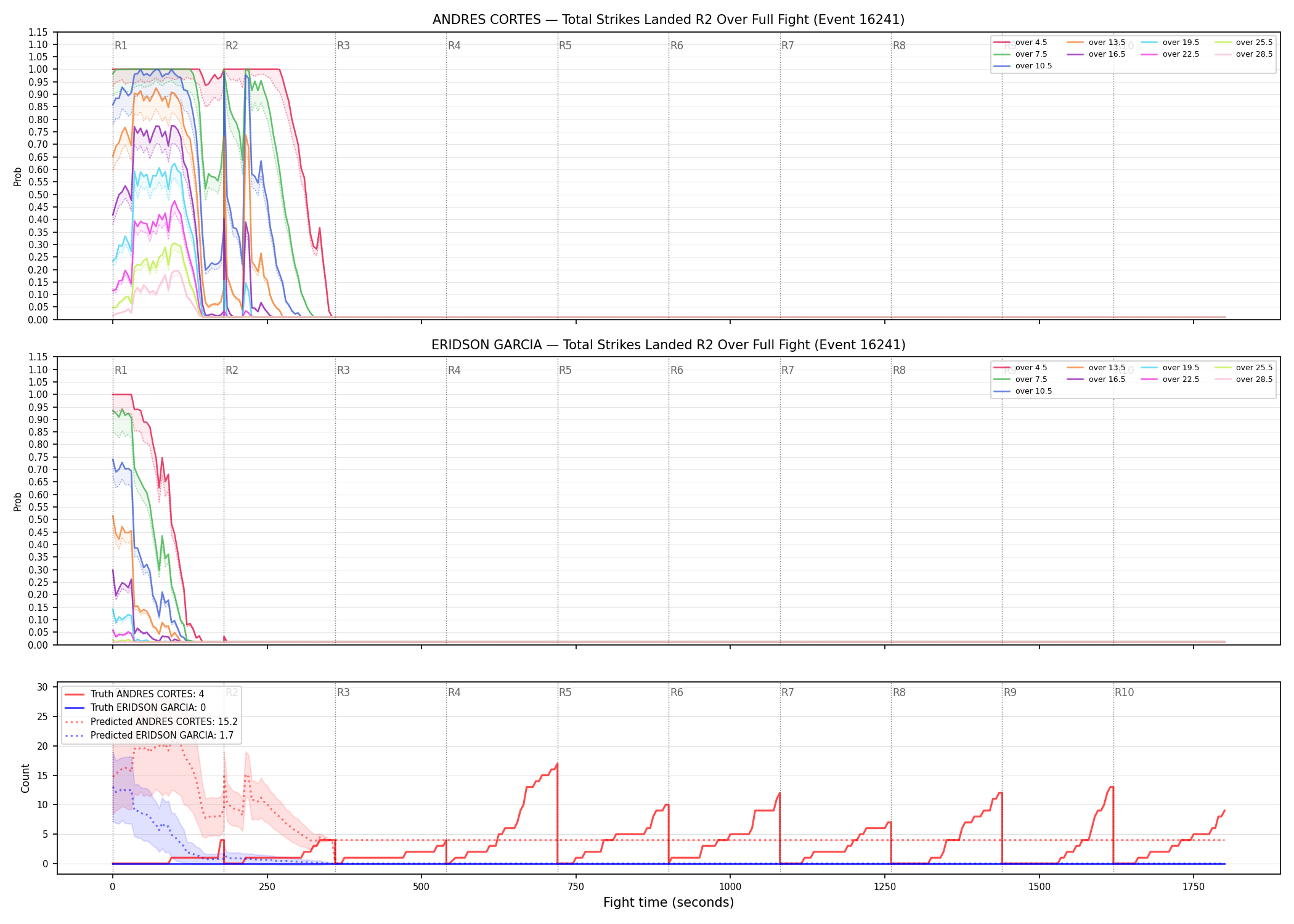Click the 1000 tick label on x-axis
1294x924 pixels.
(x=730, y=887)
